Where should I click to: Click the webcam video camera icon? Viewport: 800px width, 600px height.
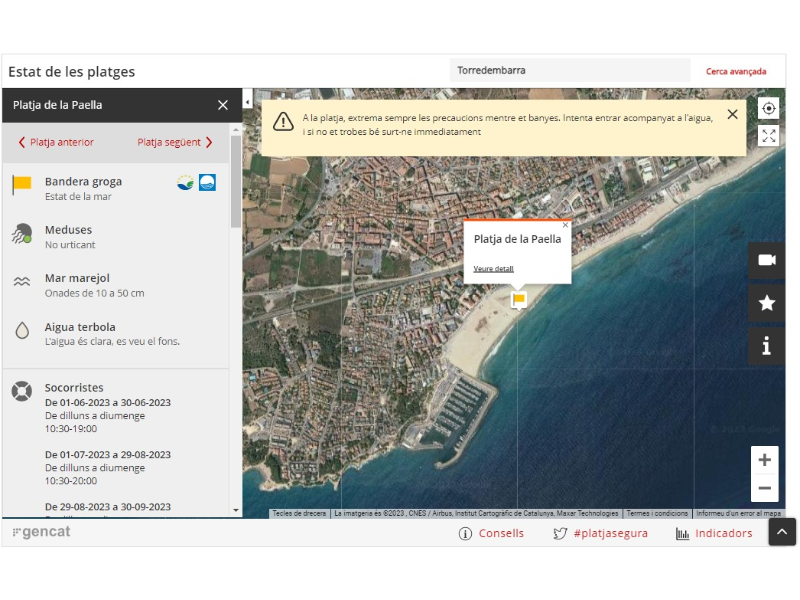(767, 260)
